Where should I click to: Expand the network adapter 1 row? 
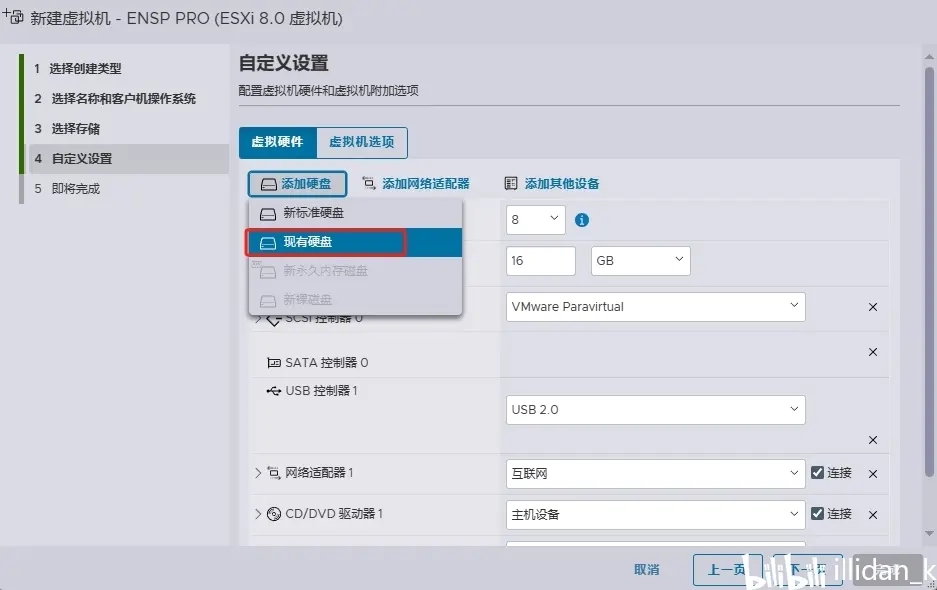(258, 473)
